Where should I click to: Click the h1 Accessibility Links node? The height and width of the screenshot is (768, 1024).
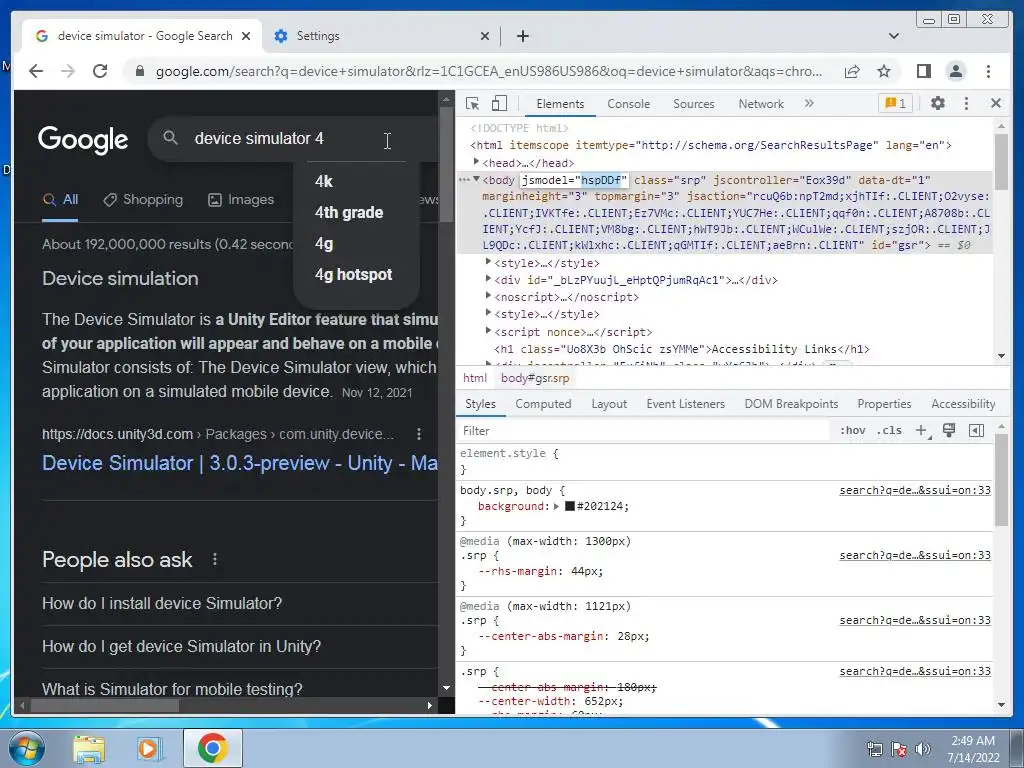tap(682, 349)
